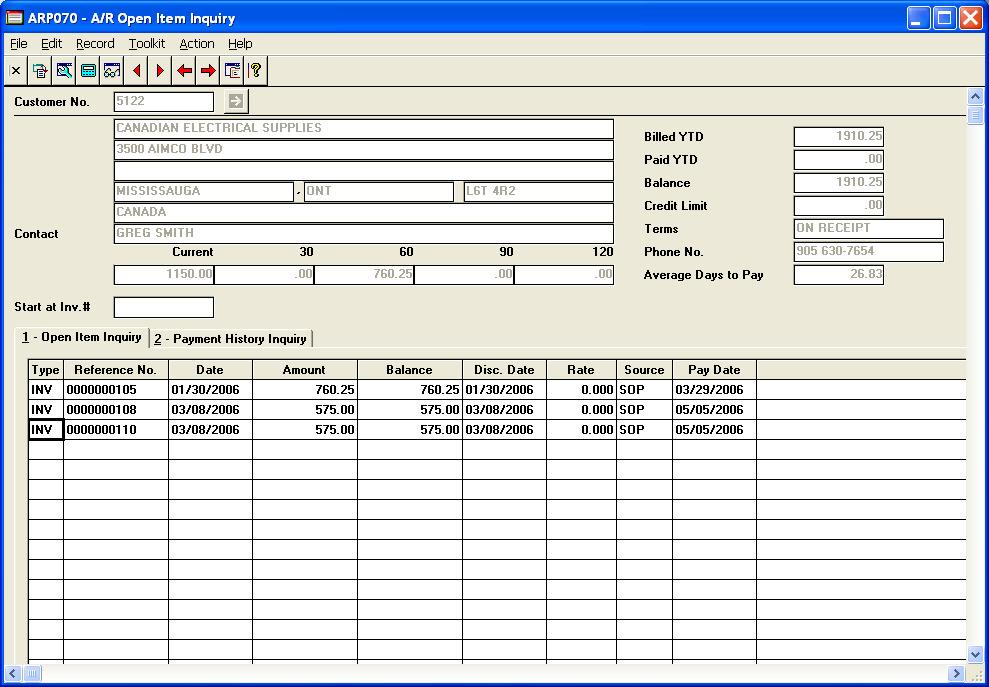Click the Terms field ON RECEIPT

tap(869, 229)
